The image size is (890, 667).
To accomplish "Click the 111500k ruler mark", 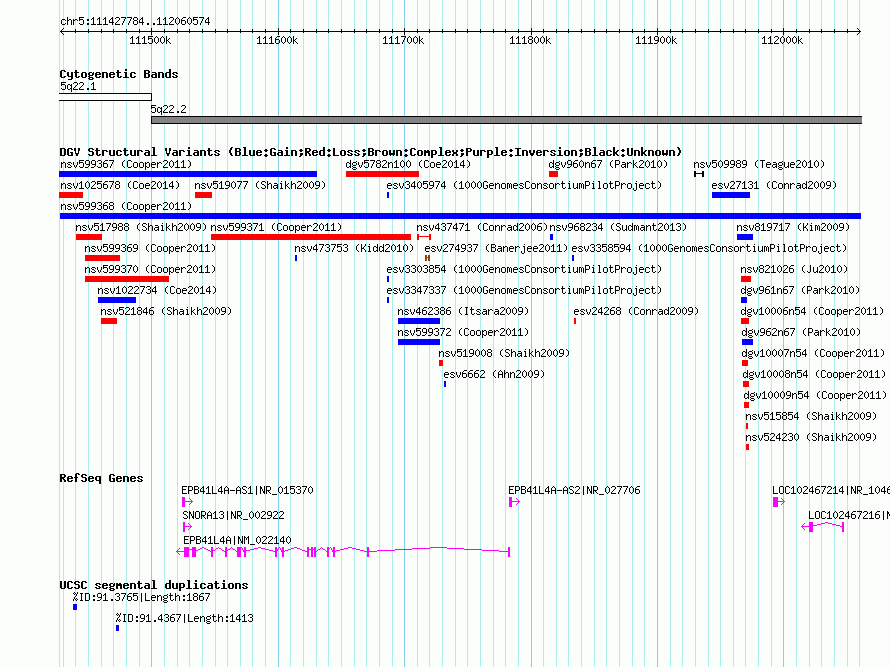I will (150, 40).
